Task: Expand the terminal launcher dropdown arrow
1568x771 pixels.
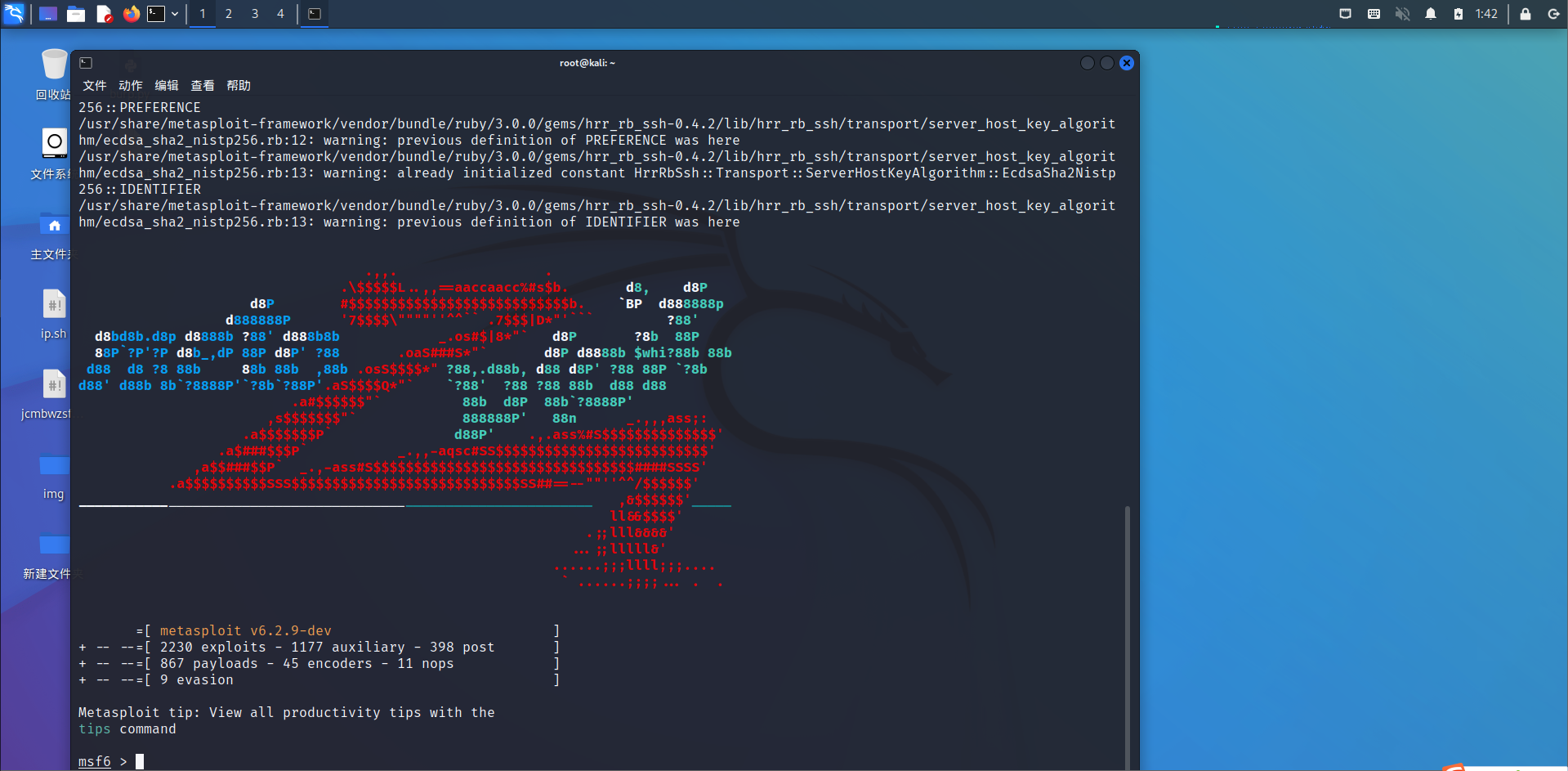Action: 175,14
